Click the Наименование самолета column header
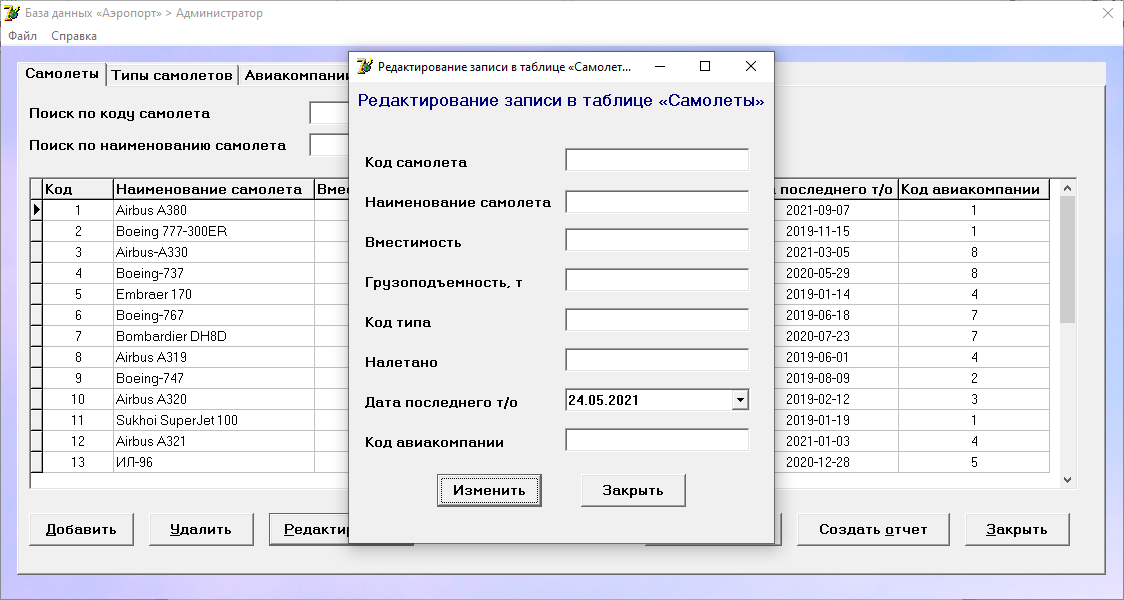1124x600 pixels. pos(214,189)
